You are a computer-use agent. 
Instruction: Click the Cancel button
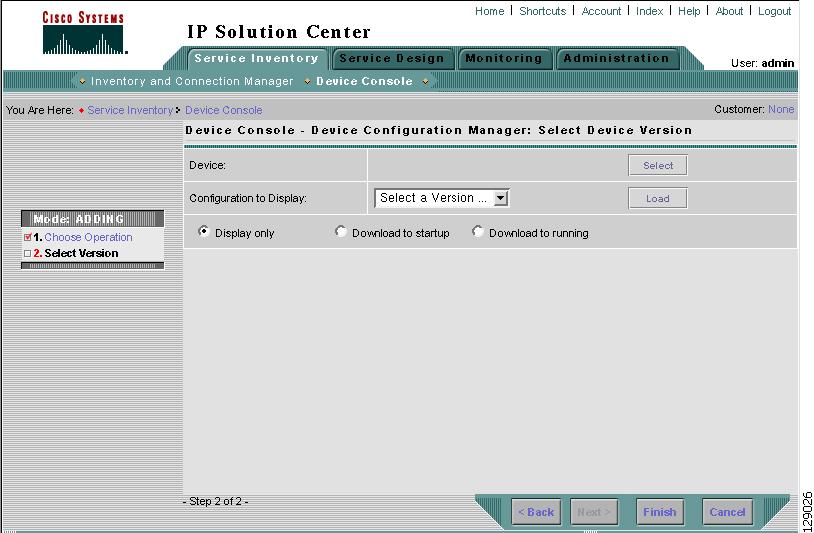pos(727,512)
